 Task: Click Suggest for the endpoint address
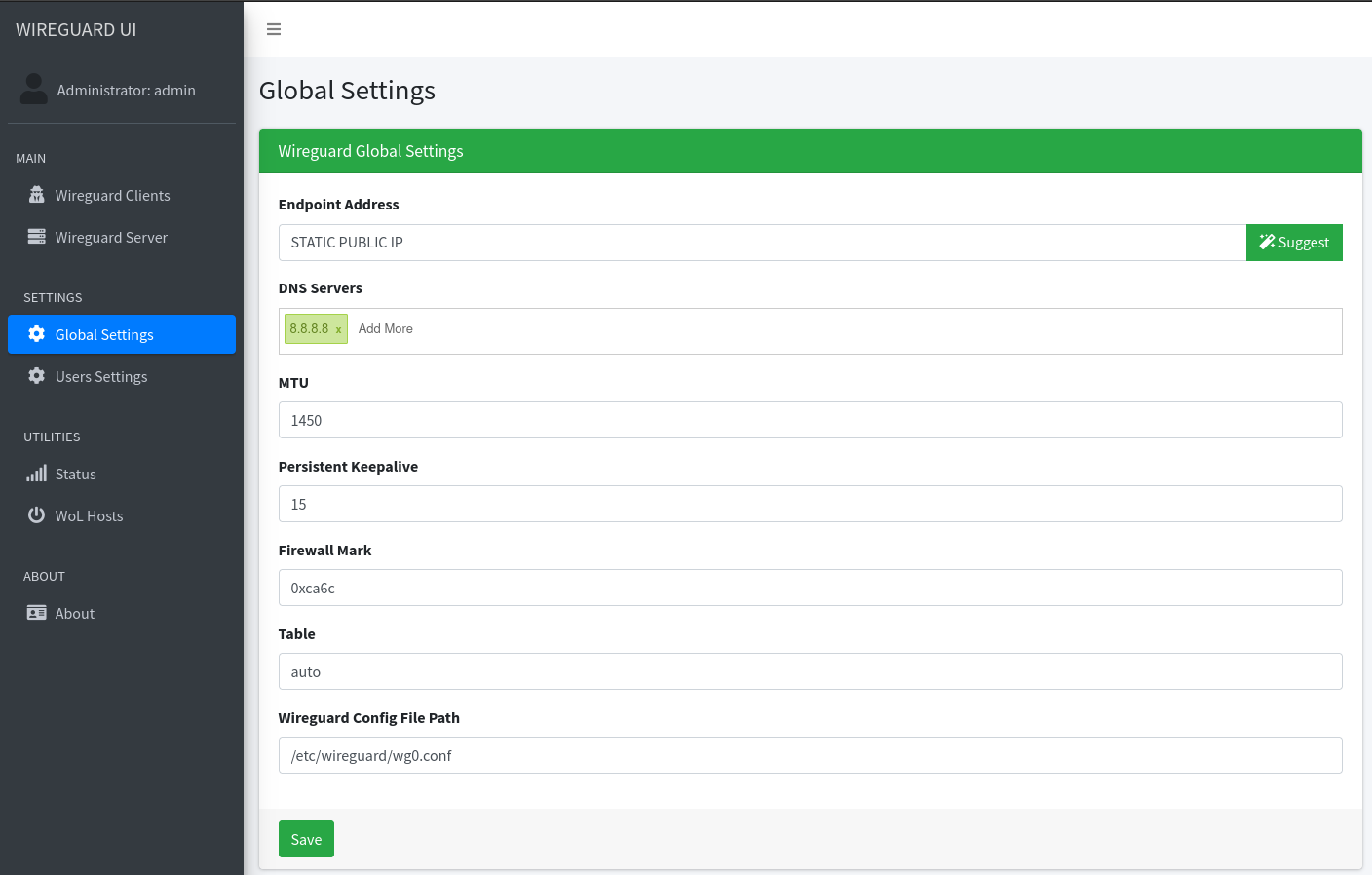coord(1294,242)
